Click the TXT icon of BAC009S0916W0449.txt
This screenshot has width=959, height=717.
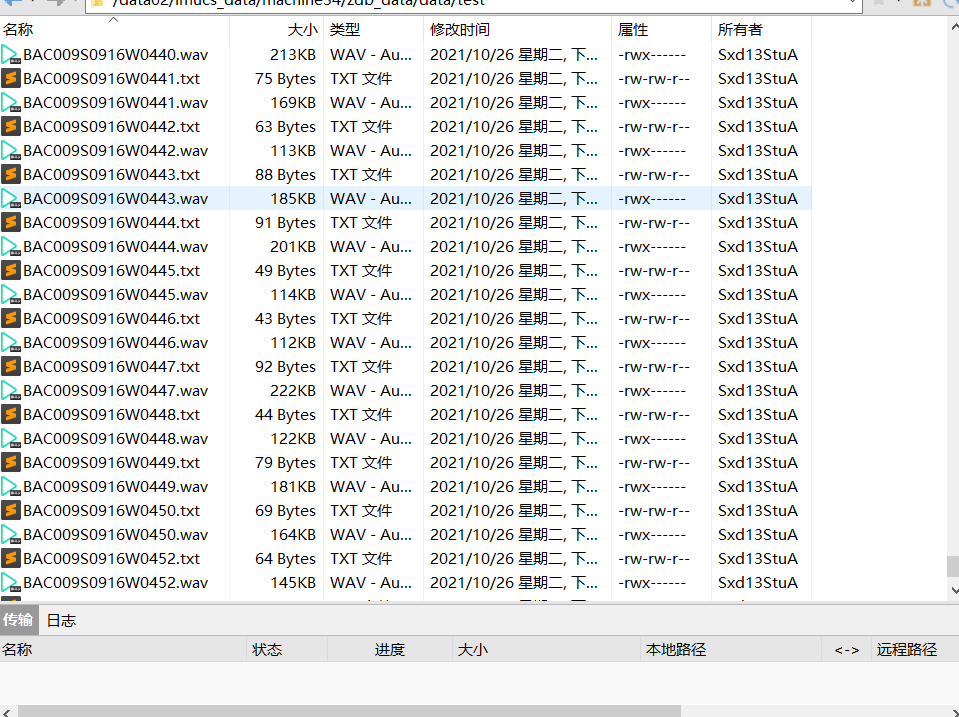coord(12,462)
